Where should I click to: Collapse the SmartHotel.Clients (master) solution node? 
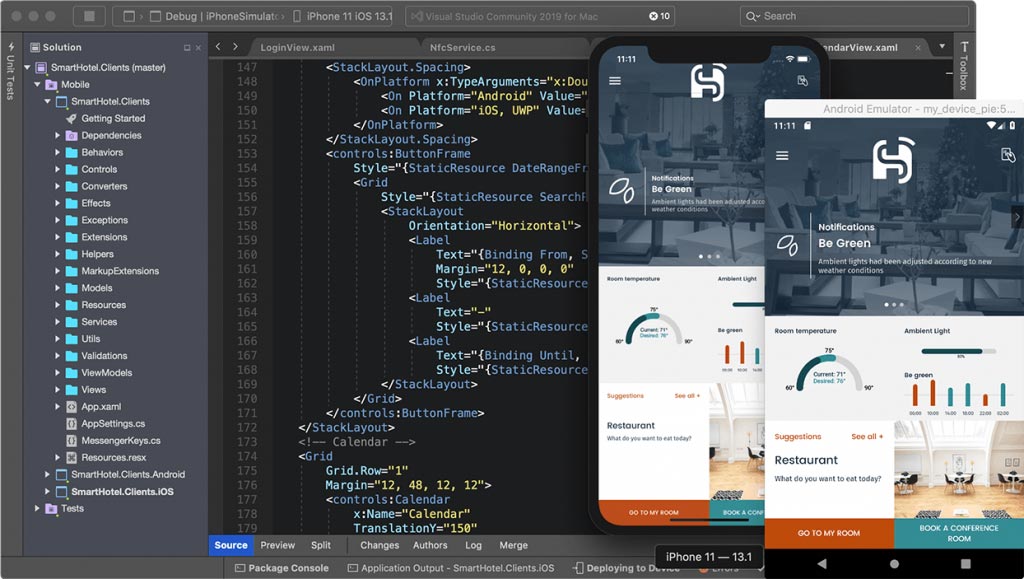pos(27,67)
